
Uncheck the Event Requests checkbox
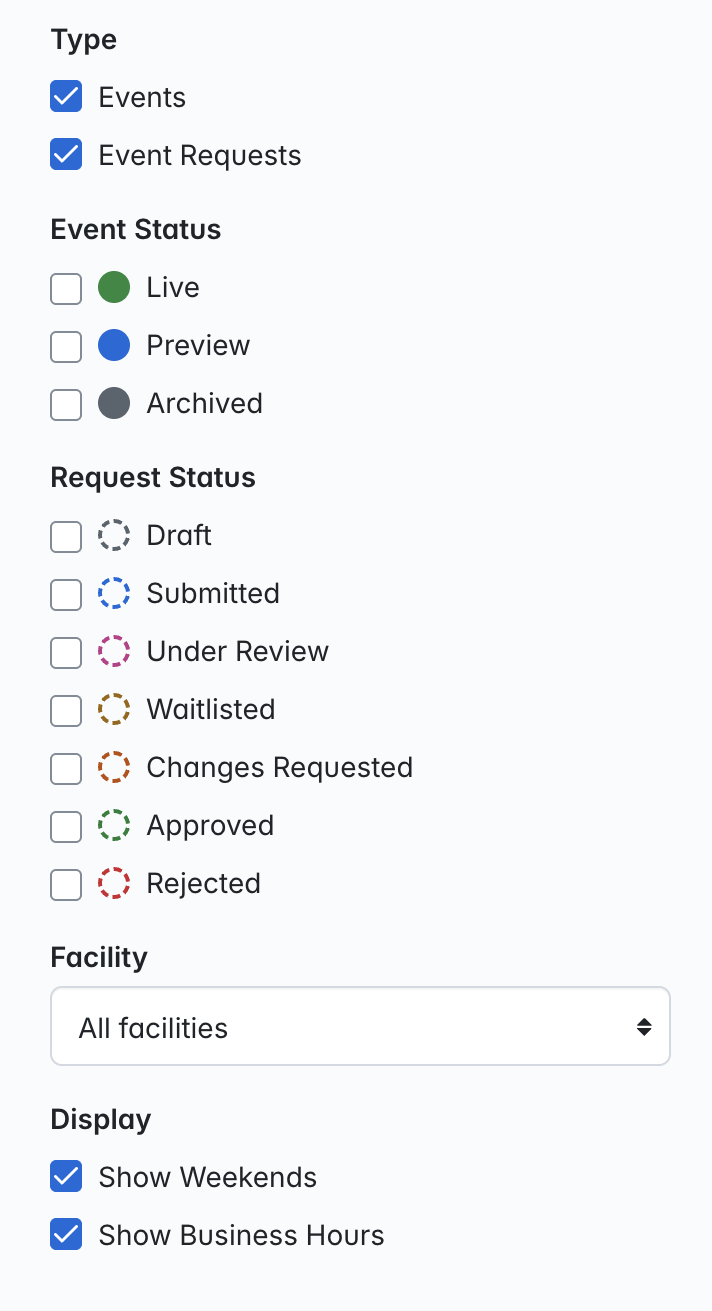pyautogui.click(x=66, y=156)
